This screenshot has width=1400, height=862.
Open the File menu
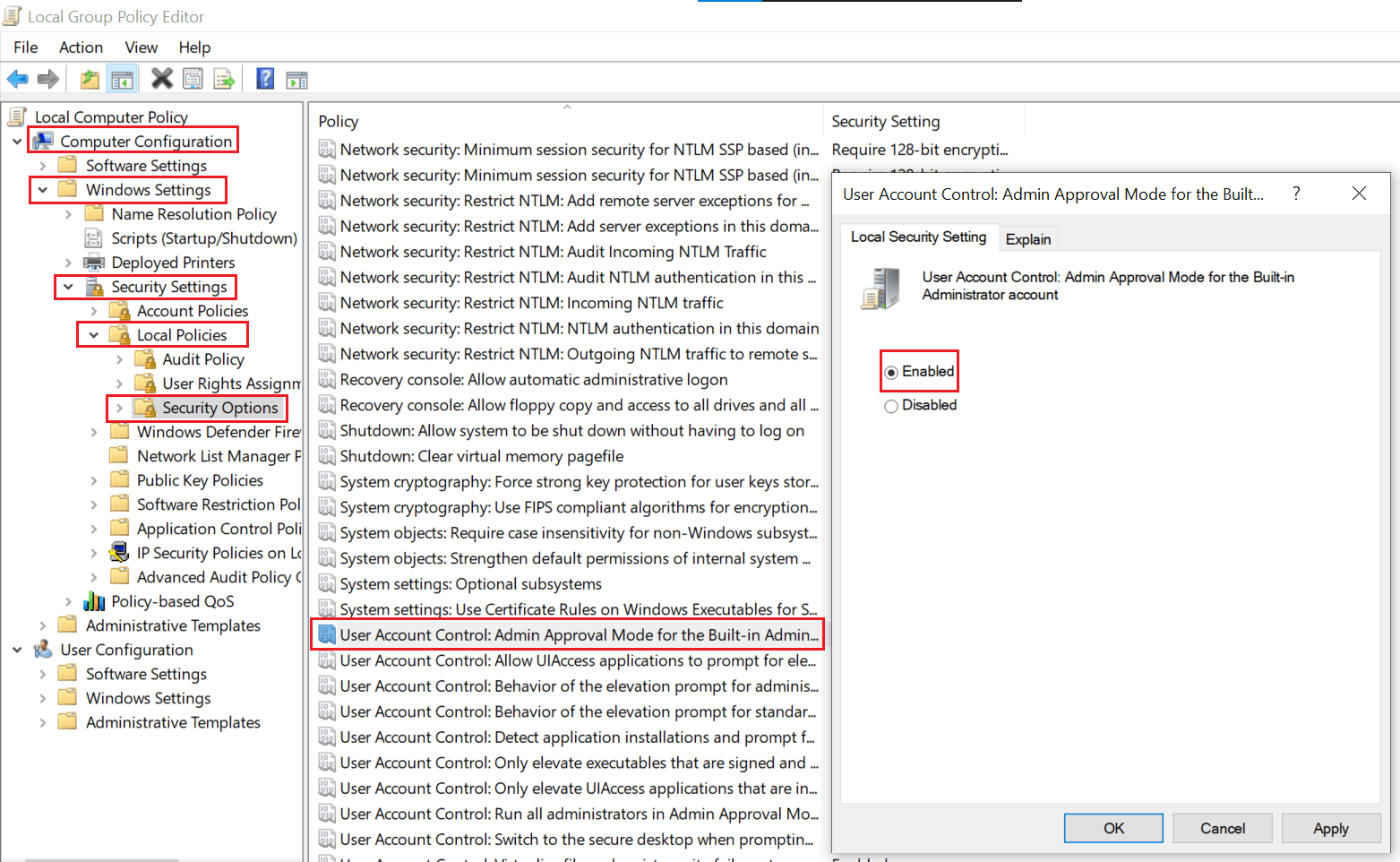point(26,47)
